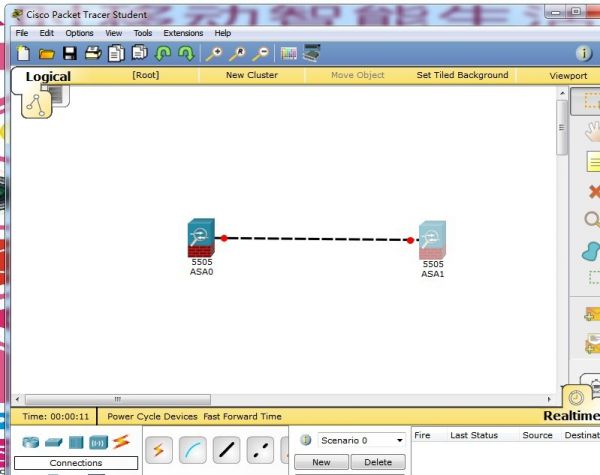The image size is (600, 475).
Task: Open a file with the folder icon
Action: point(47,54)
